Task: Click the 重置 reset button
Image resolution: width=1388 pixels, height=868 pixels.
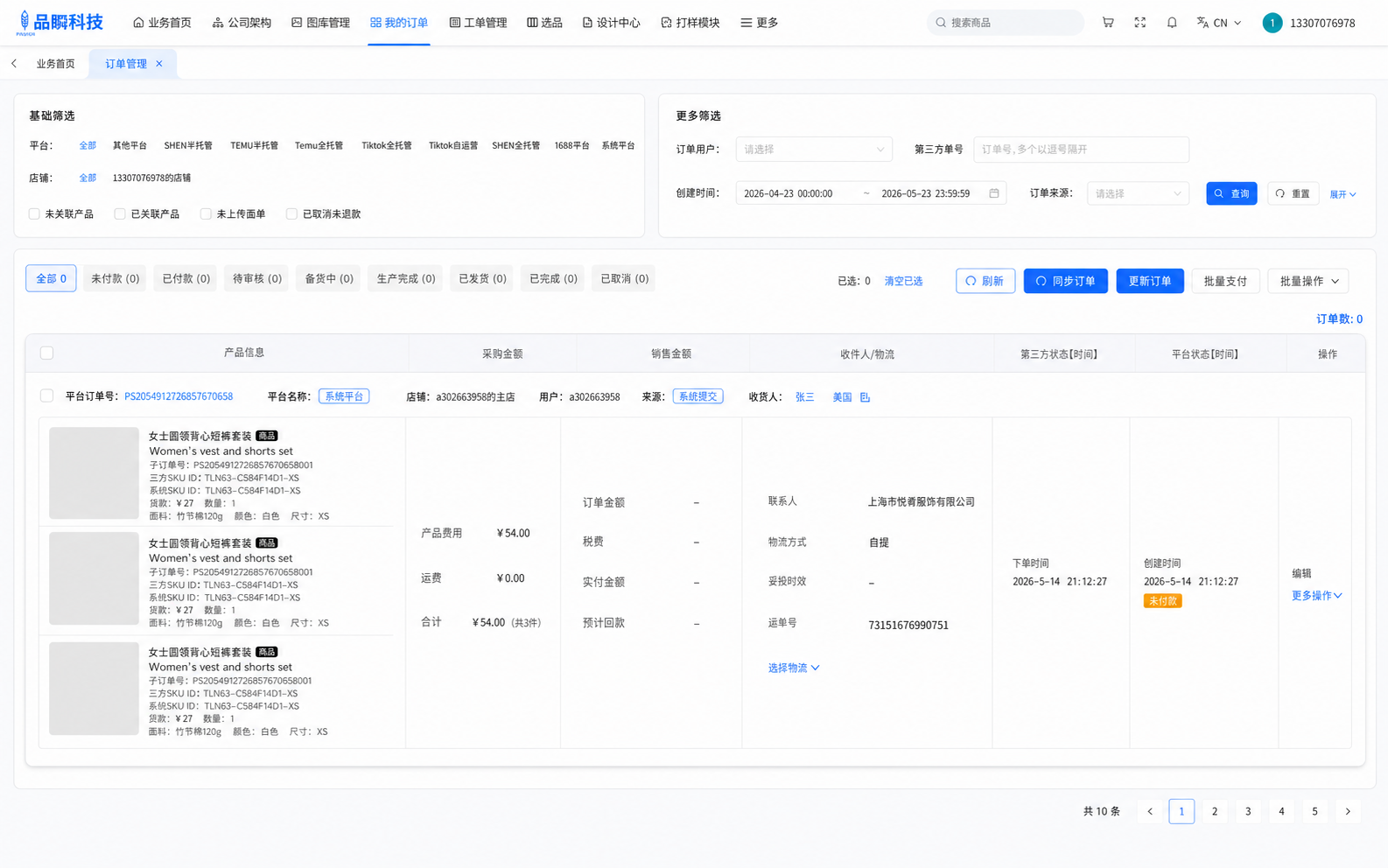Action: [1293, 193]
